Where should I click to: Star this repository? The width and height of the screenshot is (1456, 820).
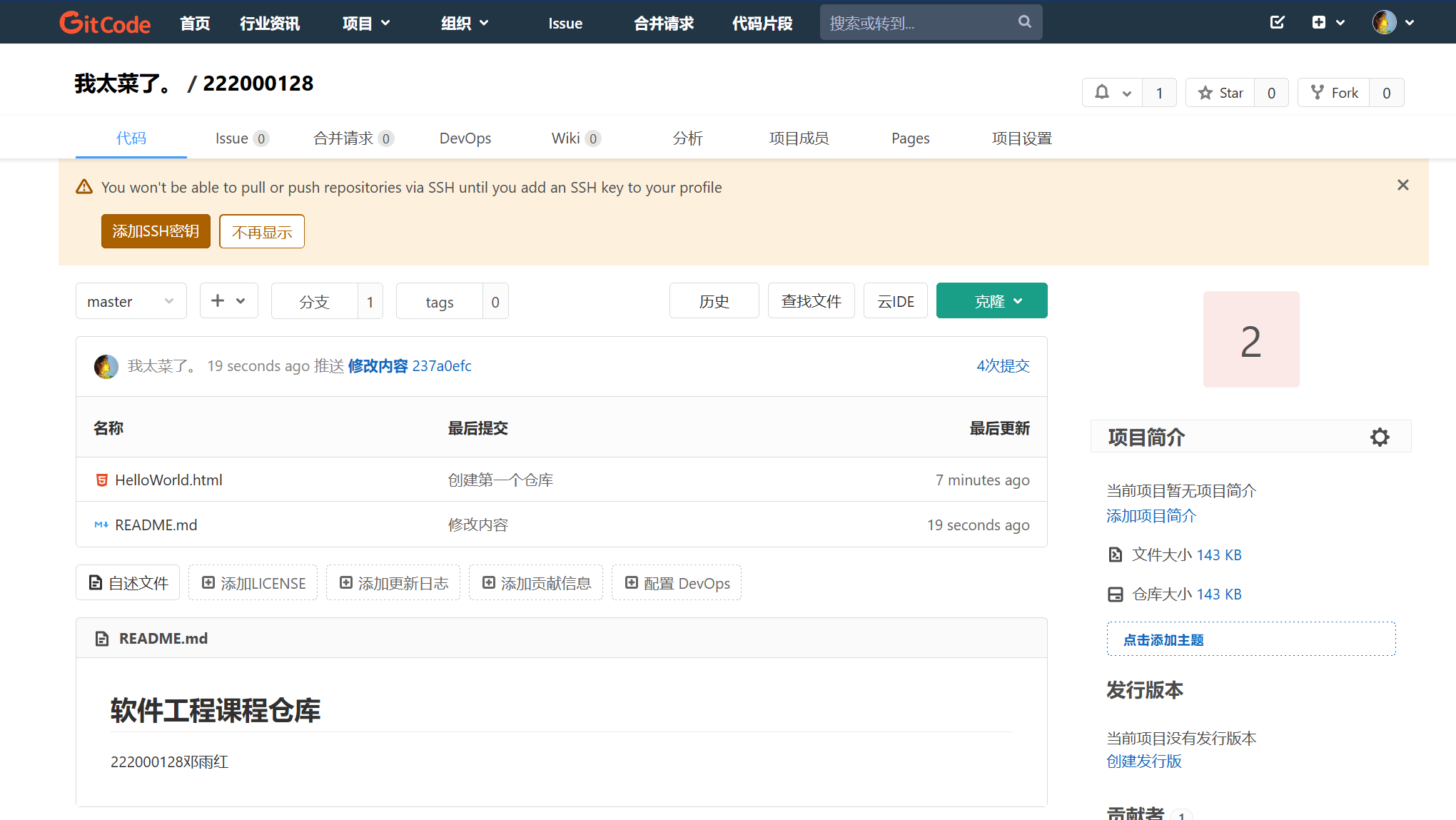point(1221,93)
